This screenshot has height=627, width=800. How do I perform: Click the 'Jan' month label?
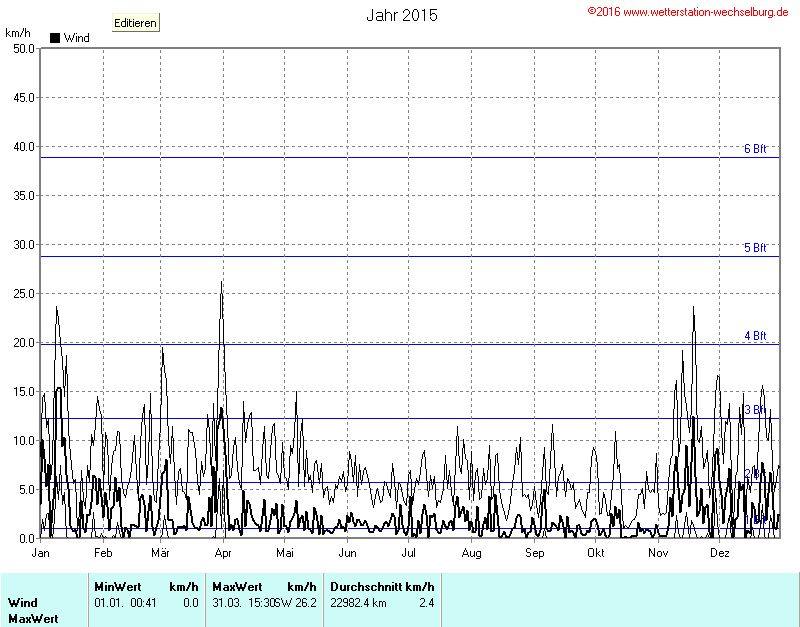pyautogui.click(x=41, y=553)
